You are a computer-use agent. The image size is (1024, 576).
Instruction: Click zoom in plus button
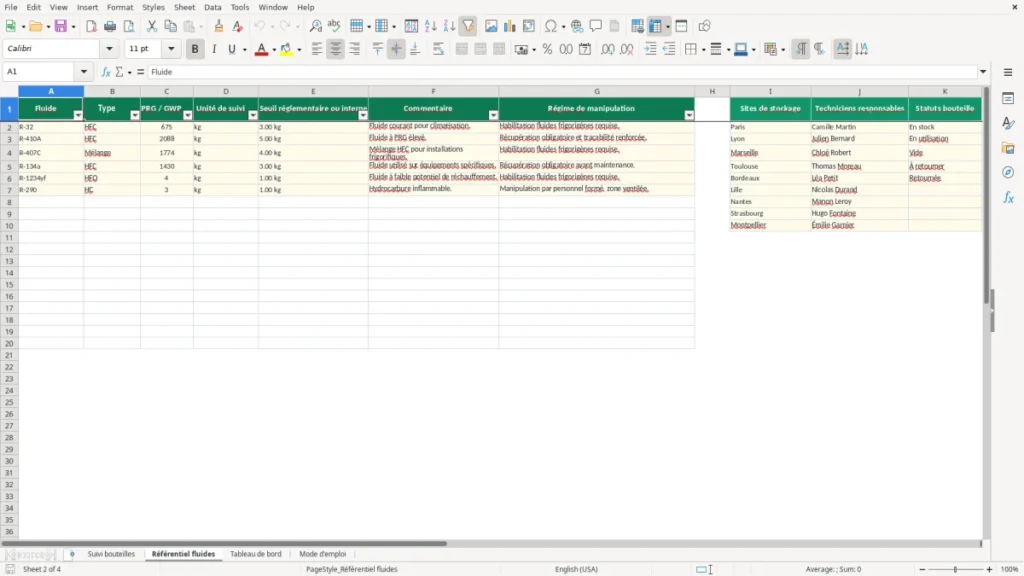click(x=989, y=569)
